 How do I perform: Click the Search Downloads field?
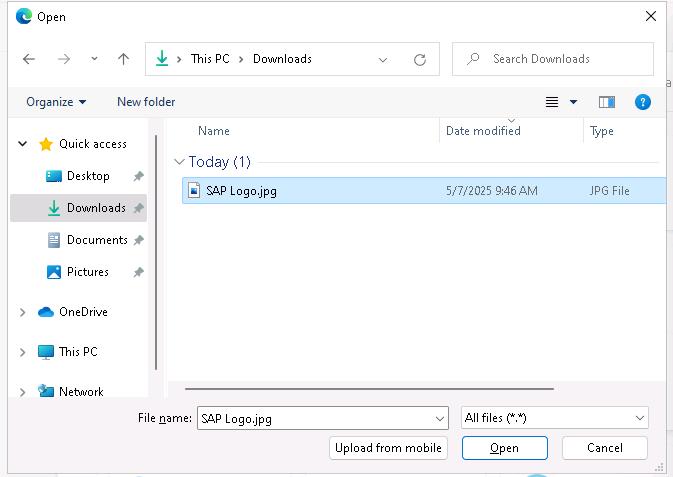point(560,59)
